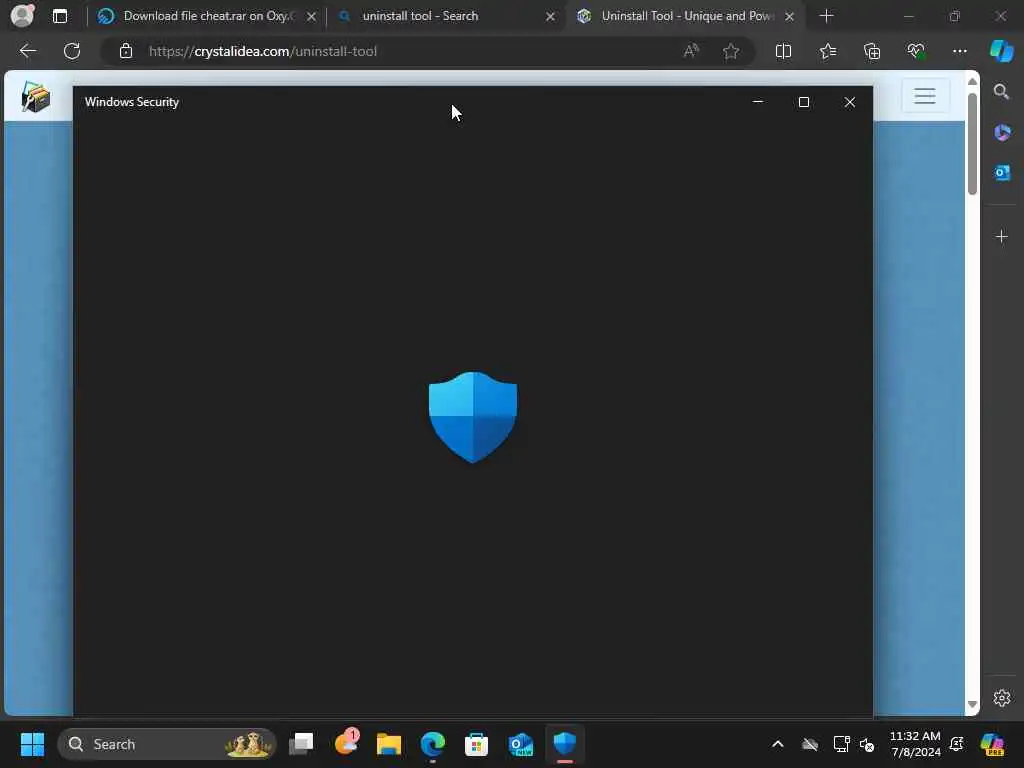Close the Download file cheat.rar tab
1024x768 pixels.
(x=312, y=17)
